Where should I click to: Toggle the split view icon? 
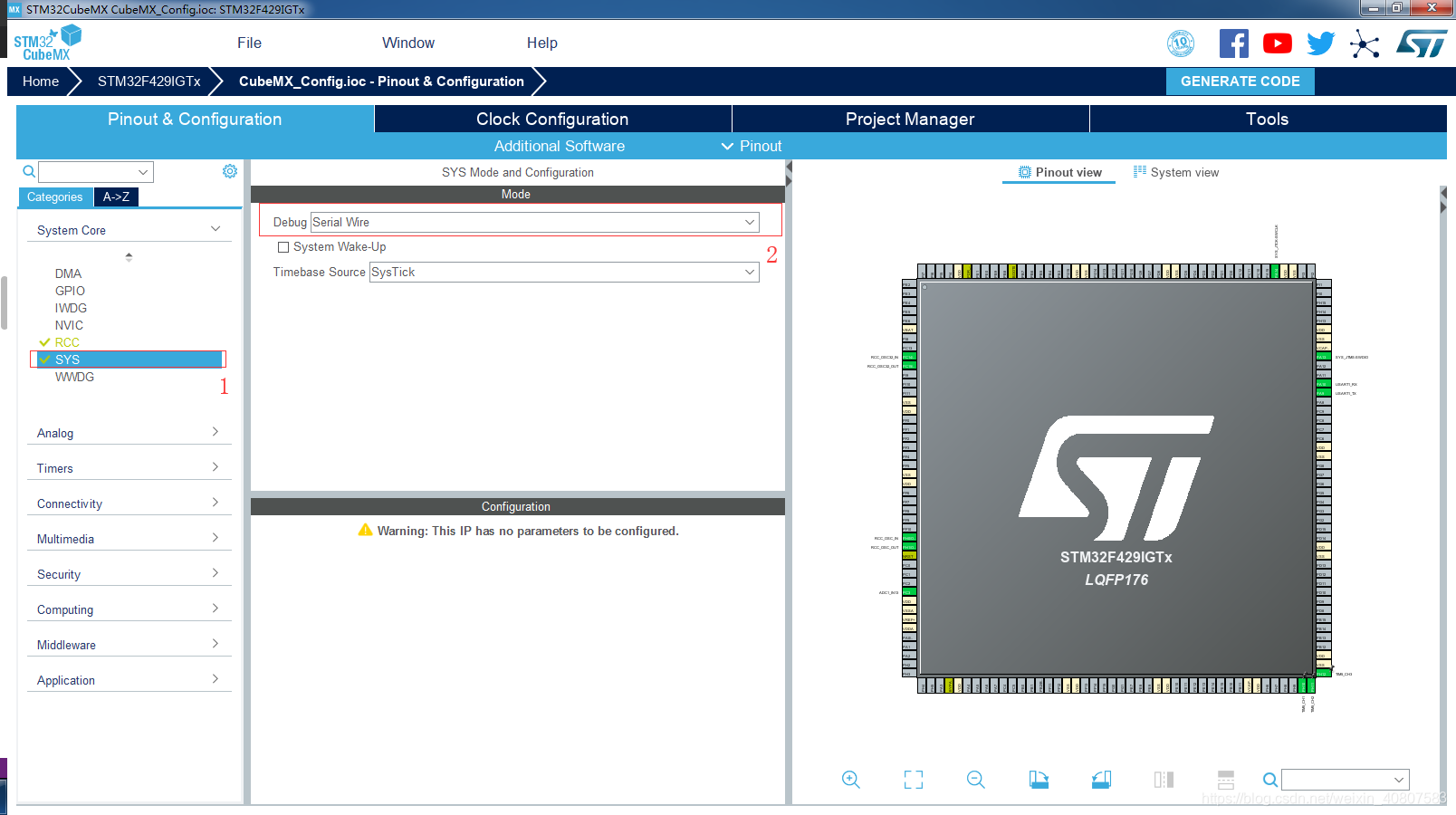click(1164, 779)
